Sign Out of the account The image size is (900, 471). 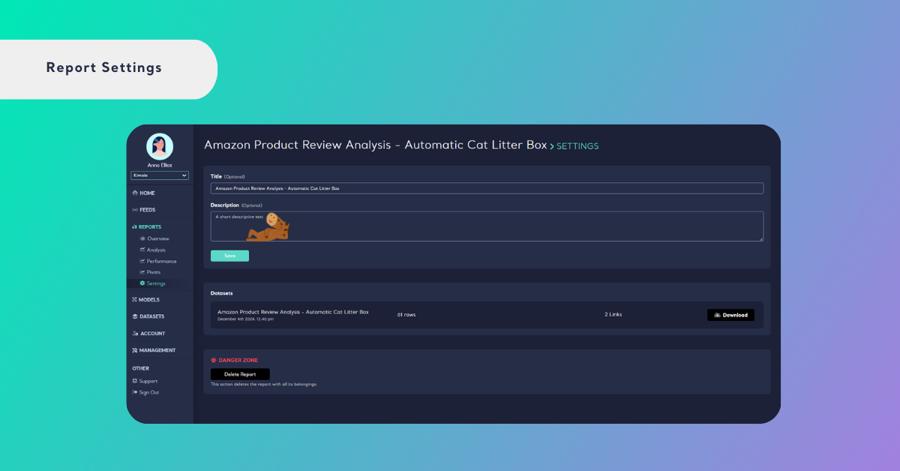[x=146, y=392]
